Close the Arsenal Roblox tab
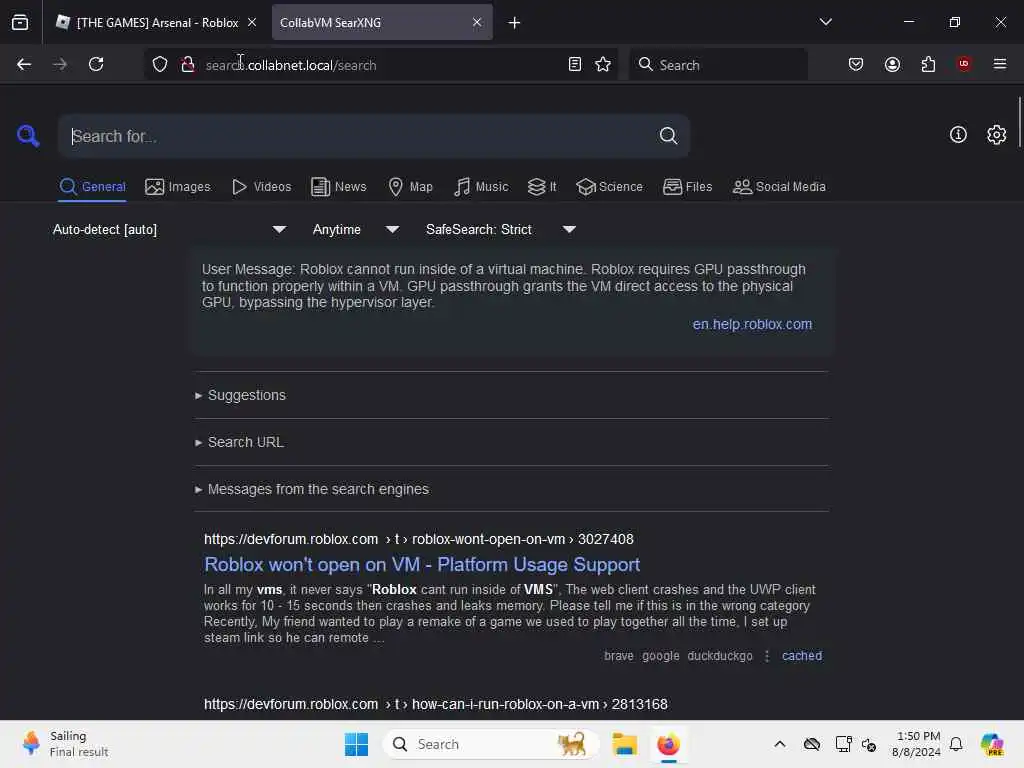Viewport: 1024px width, 768px height. point(252,22)
